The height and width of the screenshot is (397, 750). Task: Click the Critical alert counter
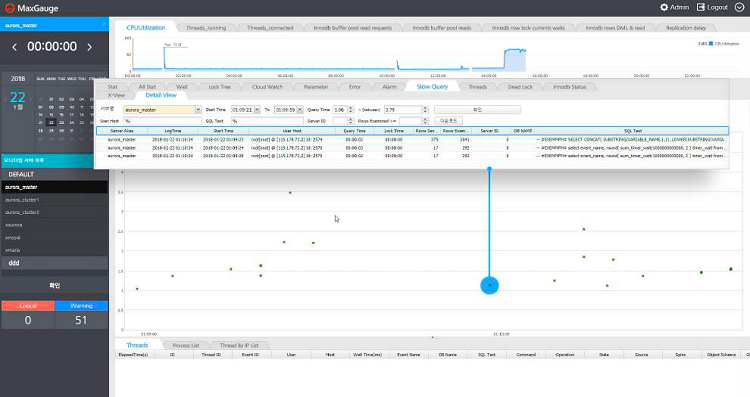coord(28,315)
